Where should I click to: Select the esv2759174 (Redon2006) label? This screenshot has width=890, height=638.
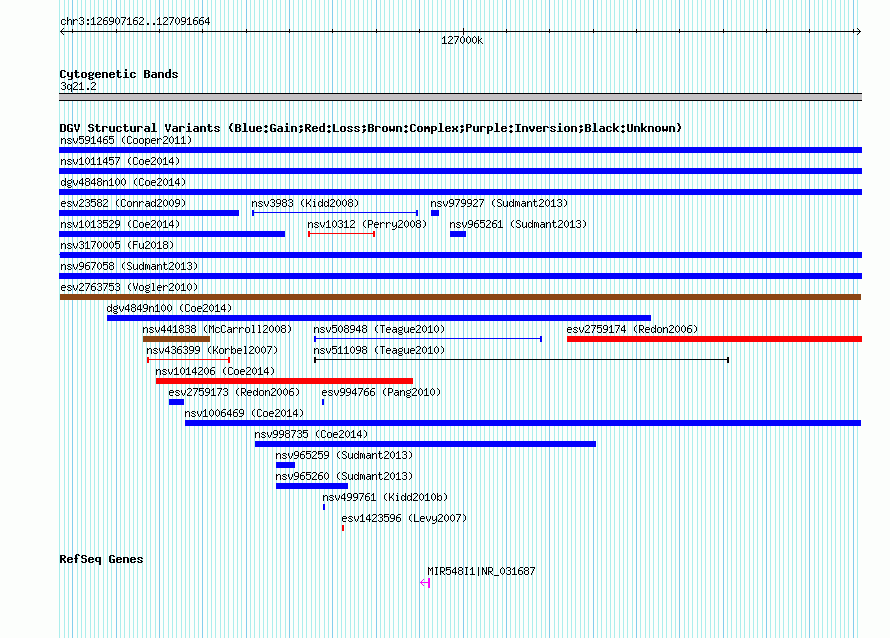pyautogui.click(x=632, y=329)
